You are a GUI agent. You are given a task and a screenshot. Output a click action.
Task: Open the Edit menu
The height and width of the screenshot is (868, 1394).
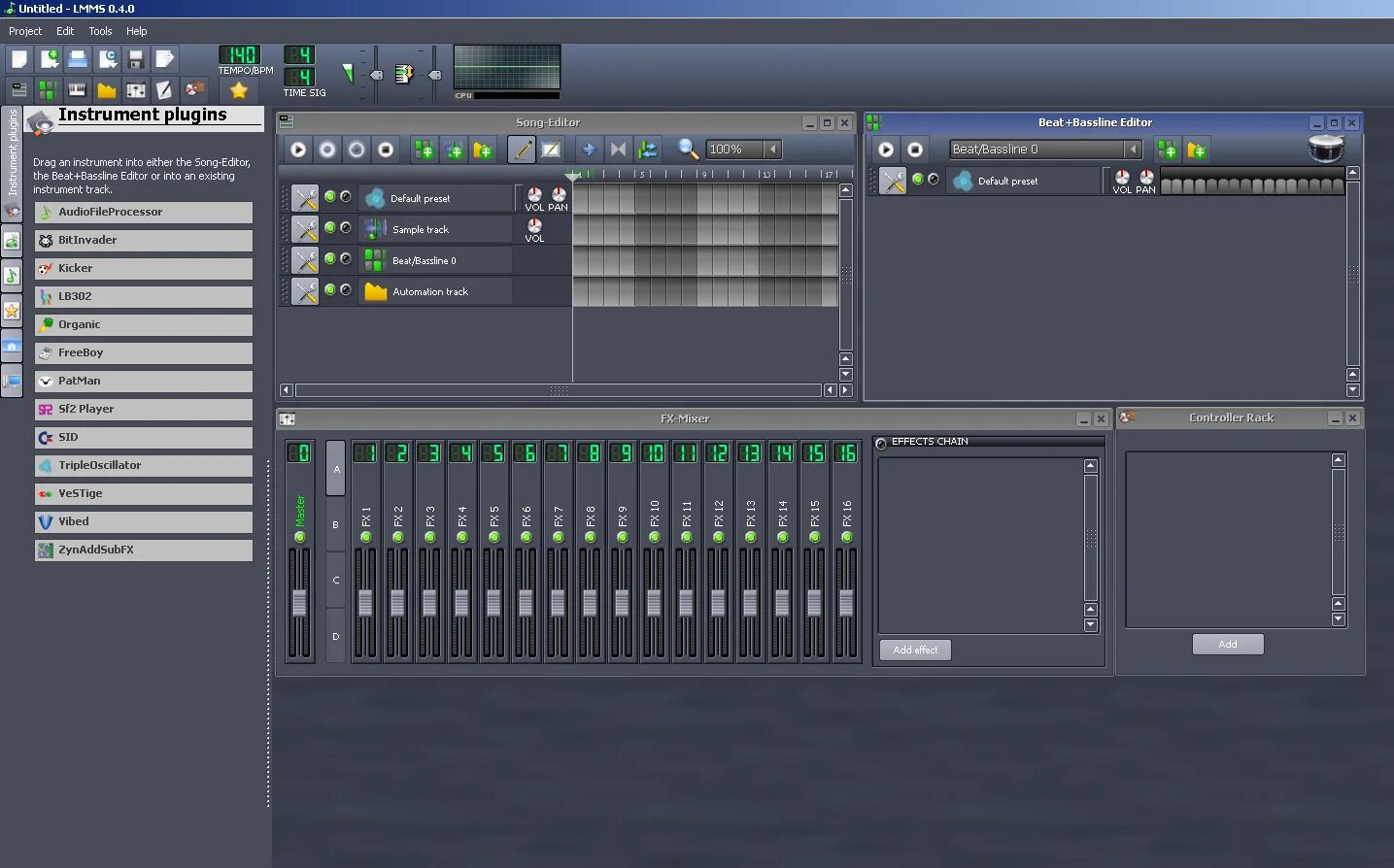pyautogui.click(x=65, y=31)
